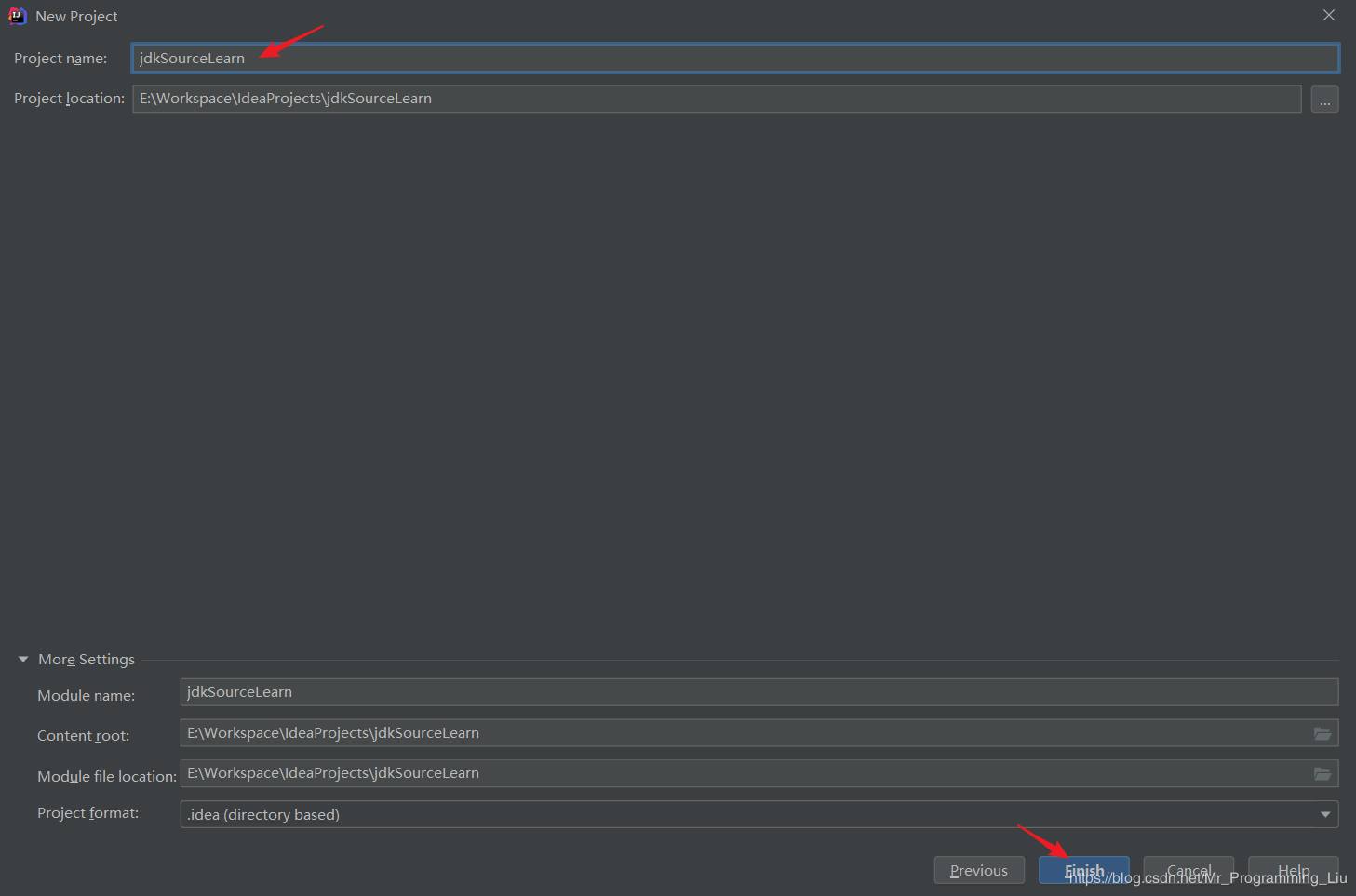Collapse the More Settings section
The height and width of the screenshot is (896, 1356).
[x=23, y=659]
